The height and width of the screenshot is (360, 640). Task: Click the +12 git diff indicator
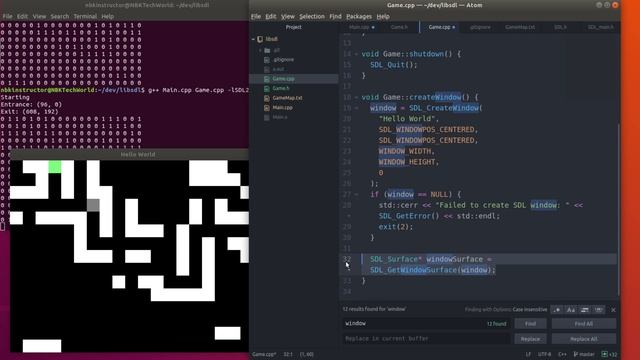(609, 354)
